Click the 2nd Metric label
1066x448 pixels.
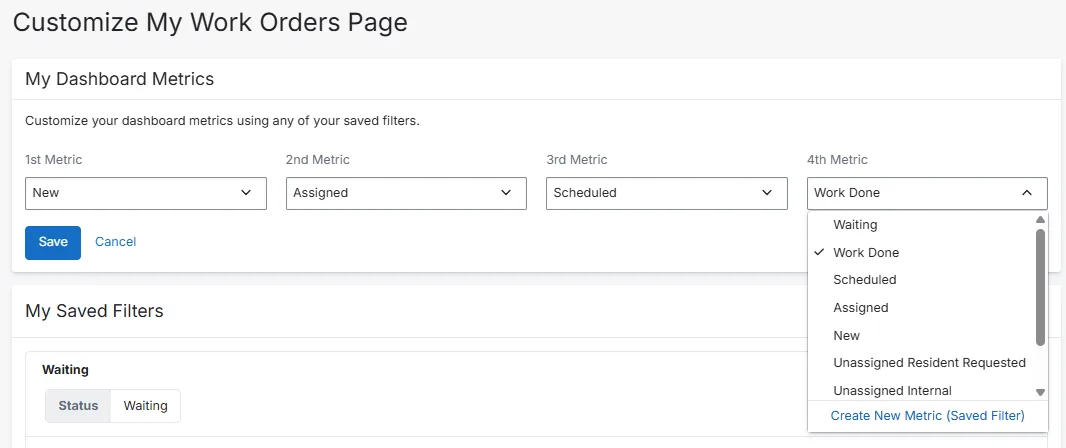[x=318, y=160]
